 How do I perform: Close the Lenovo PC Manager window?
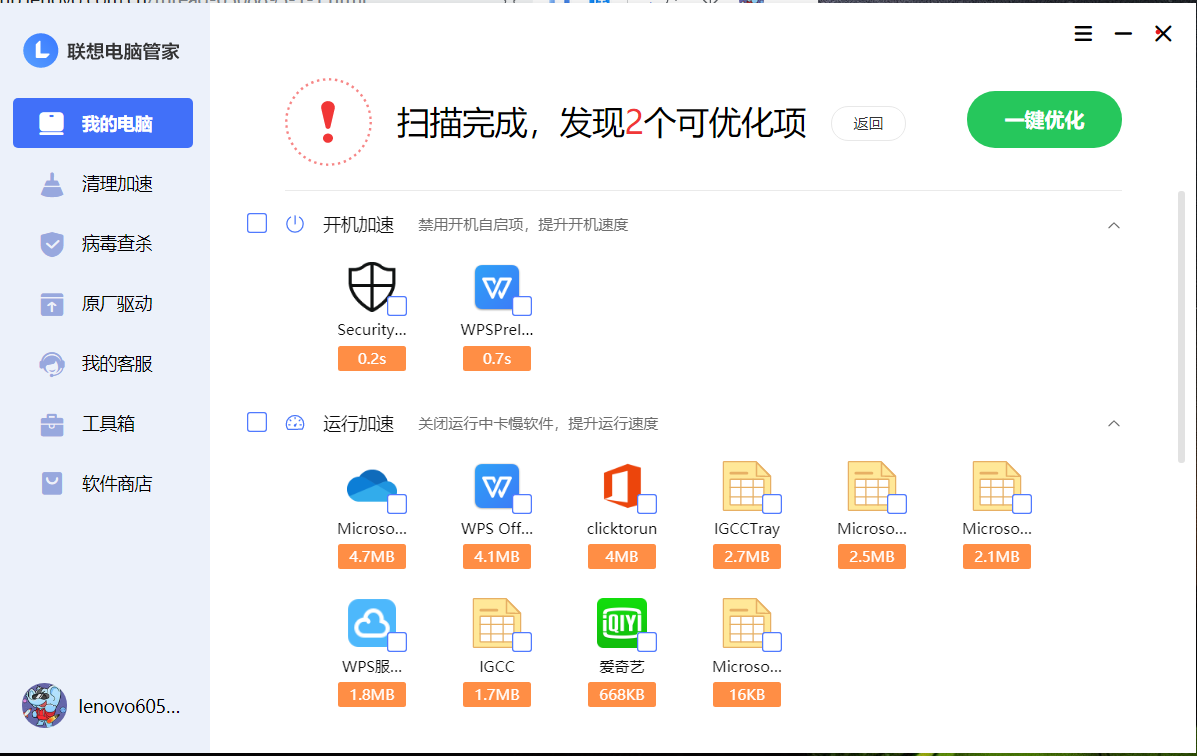coord(1163,34)
